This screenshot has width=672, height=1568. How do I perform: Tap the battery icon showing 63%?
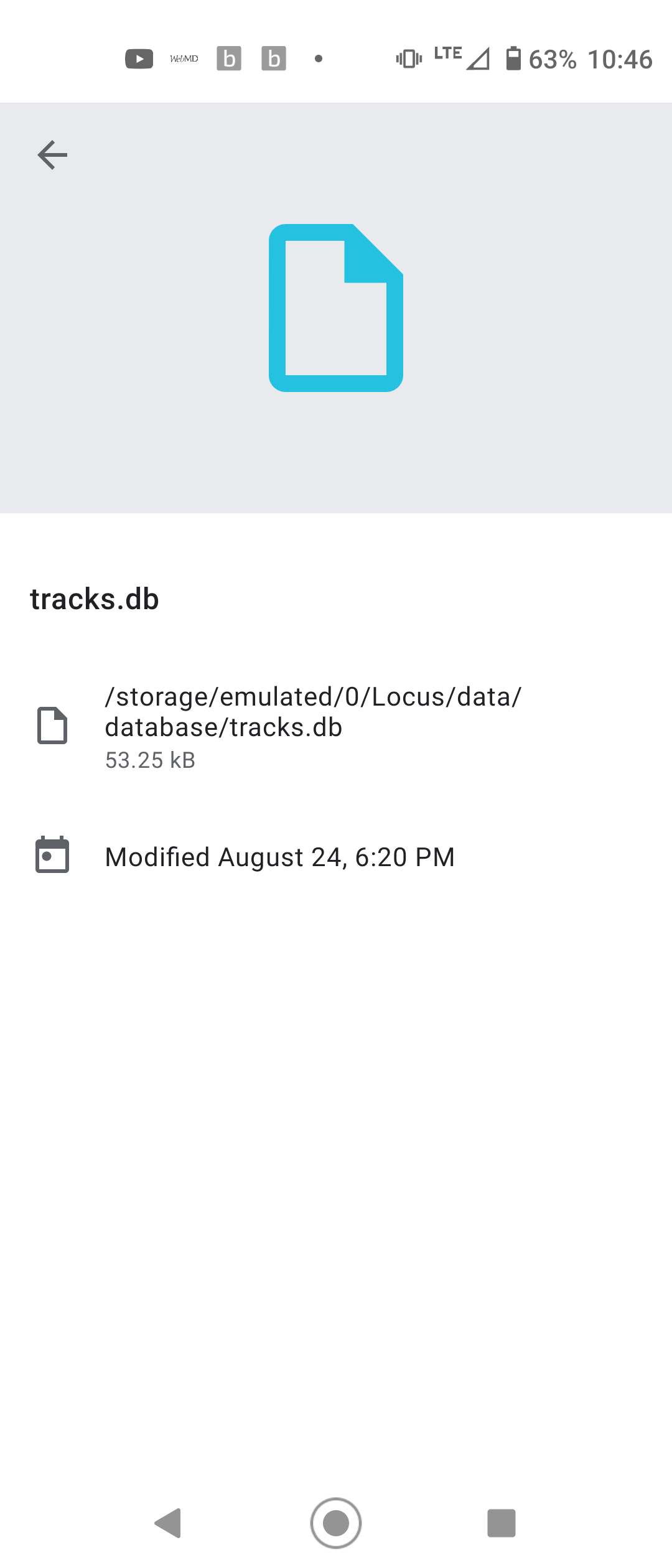pyautogui.click(x=513, y=59)
